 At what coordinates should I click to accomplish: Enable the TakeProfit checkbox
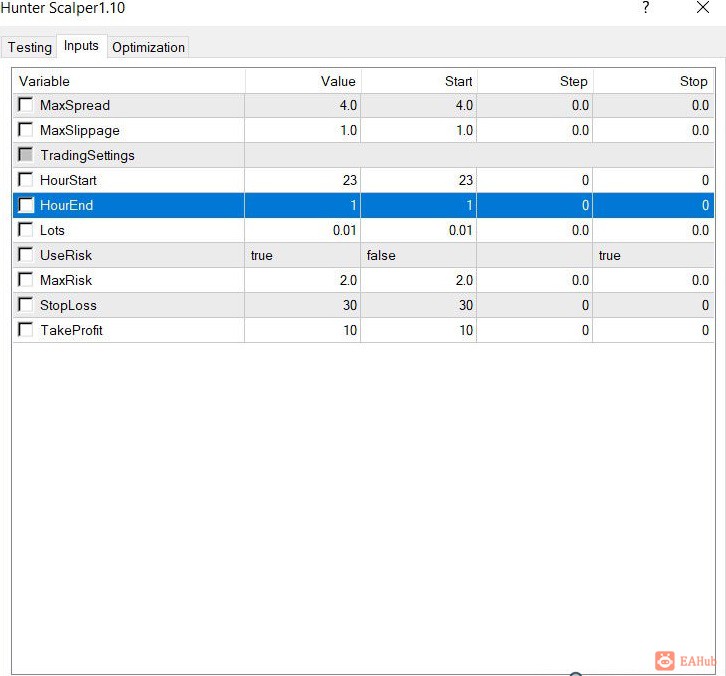pyautogui.click(x=25, y=330)
